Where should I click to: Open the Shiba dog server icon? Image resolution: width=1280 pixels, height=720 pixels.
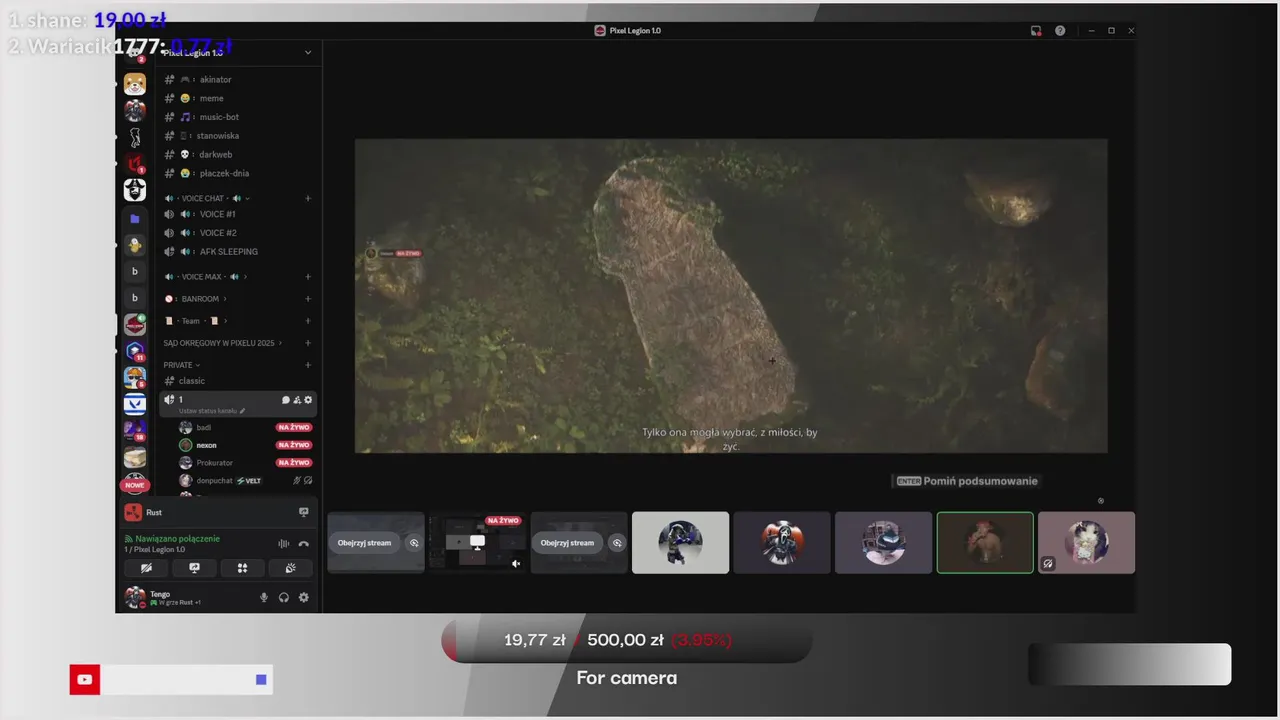tap(135, 84)
